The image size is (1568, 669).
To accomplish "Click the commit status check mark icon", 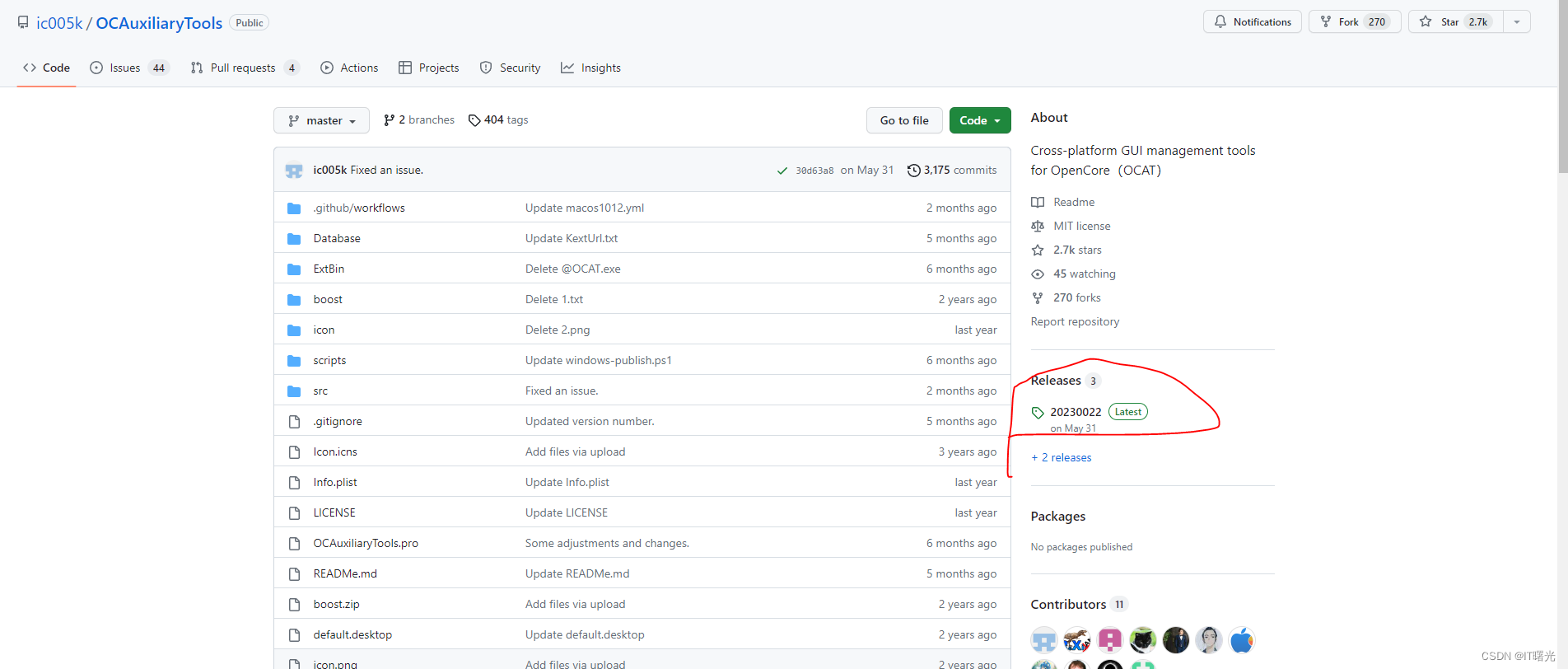I will click(x=782, y=171).
